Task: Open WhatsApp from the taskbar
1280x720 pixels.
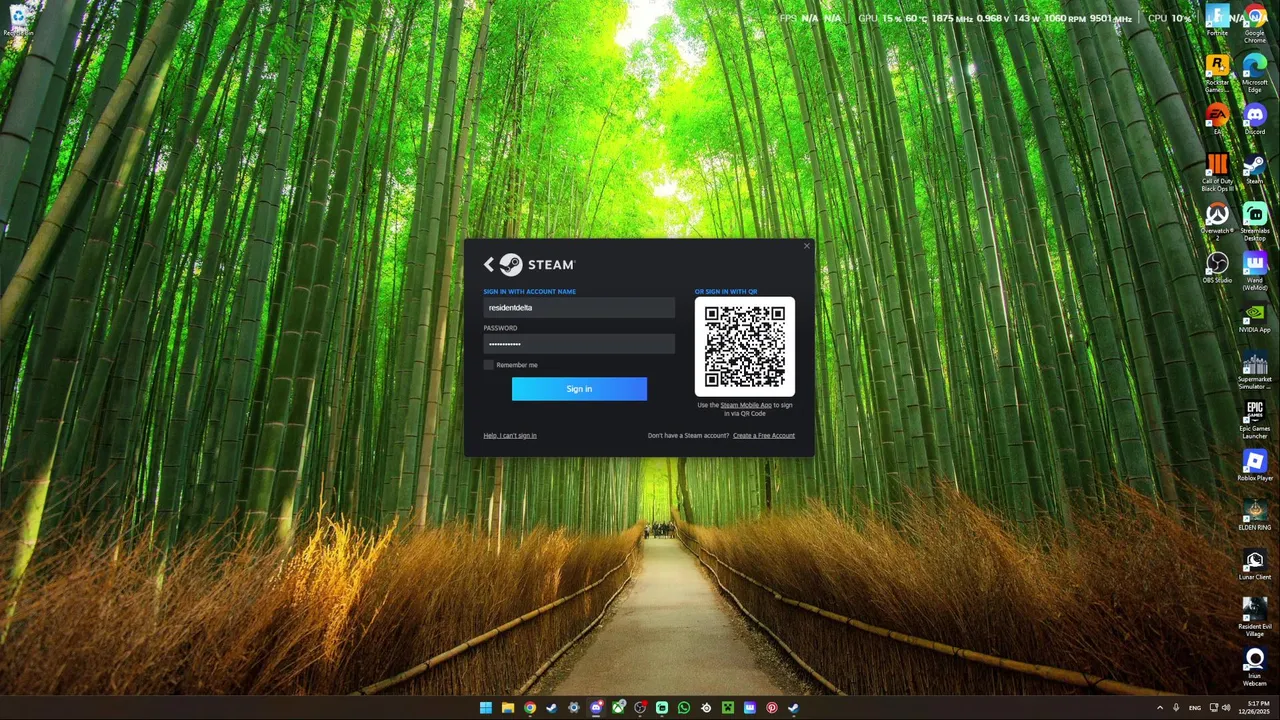Action: pyautogui.click(x=684, y=708)
